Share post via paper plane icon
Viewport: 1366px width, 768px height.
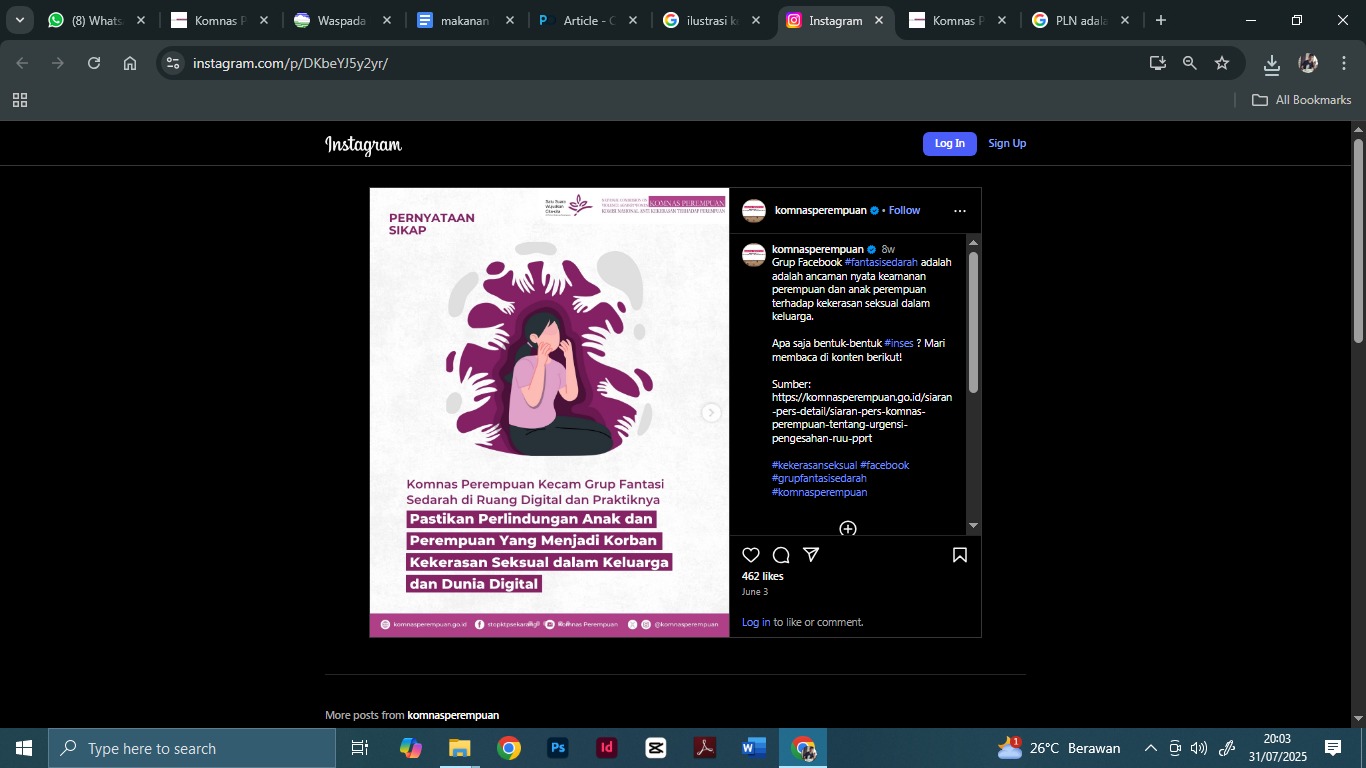[811, 555]
